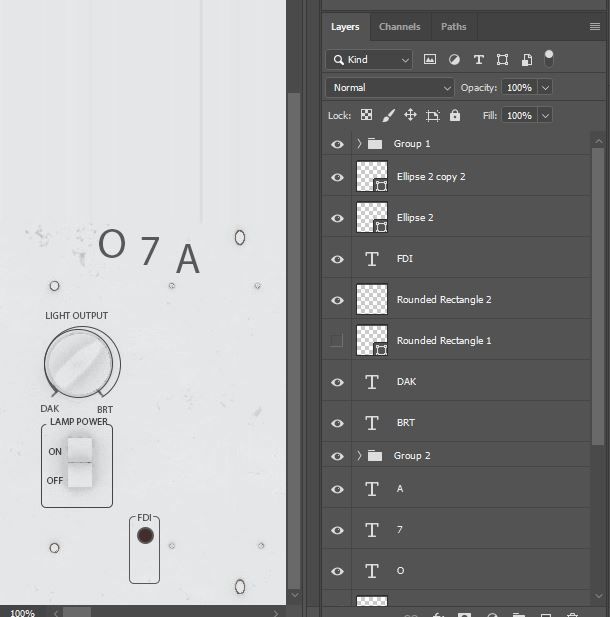Switch to Layers tab
Image resolution: width=610 pixels, height=617 pixels.
tap(345, 26)
